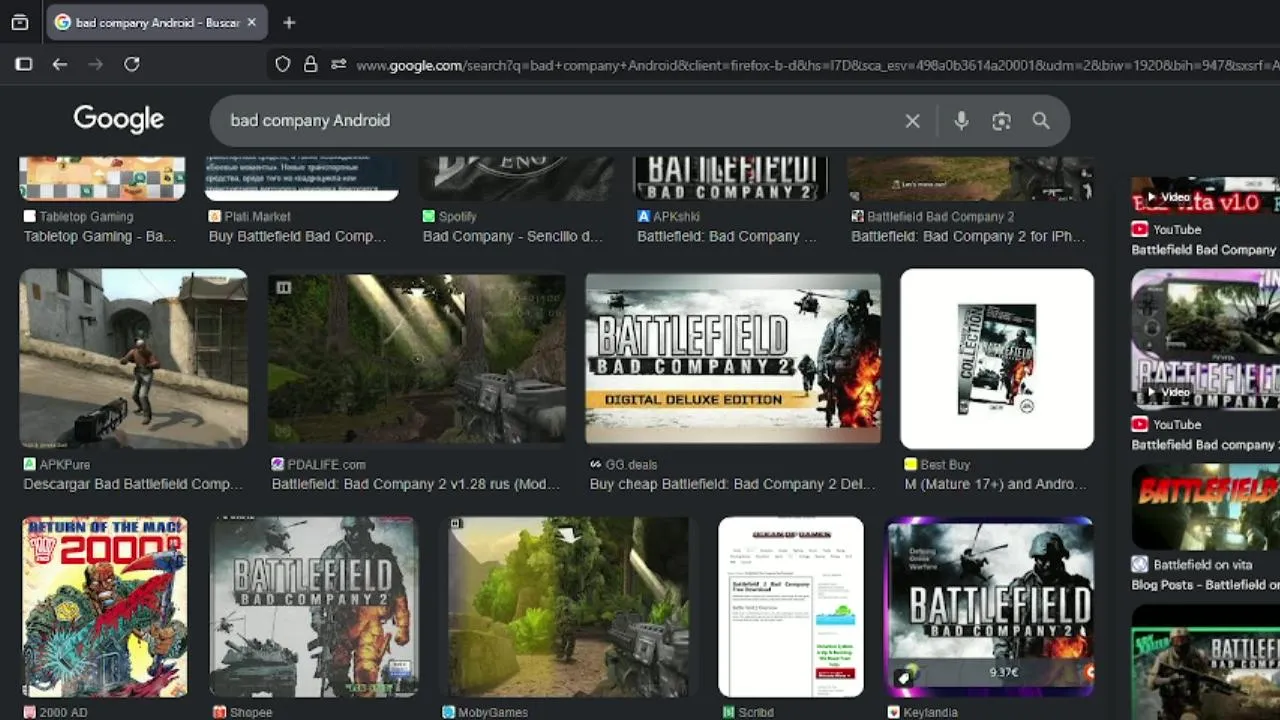Select the address bar URL
1280x720 pixels.
coord(817,65)
